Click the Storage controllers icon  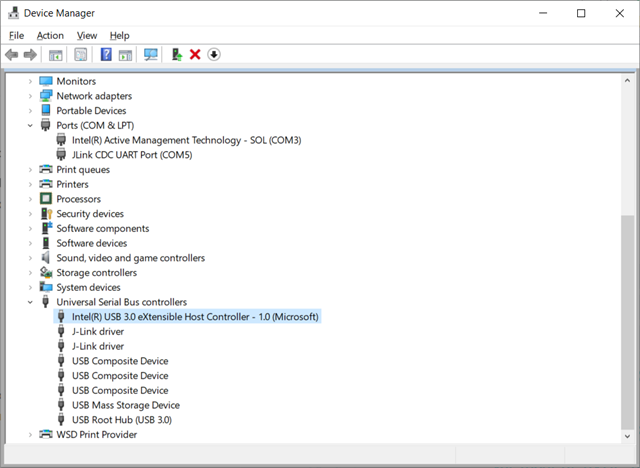[46, 272]
